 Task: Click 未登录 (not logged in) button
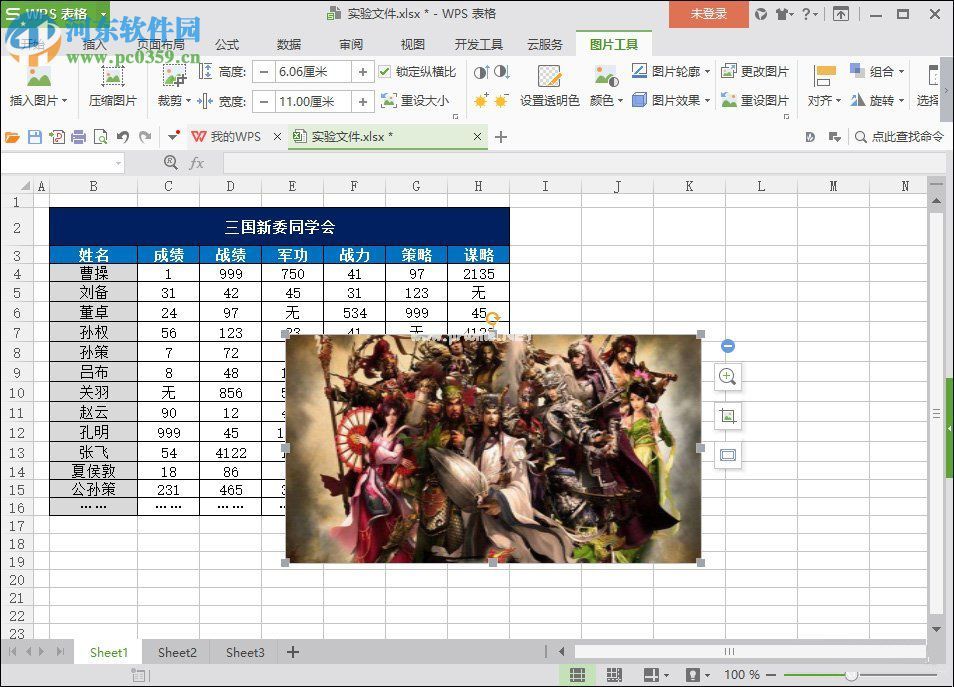click(x=709, y=14)
